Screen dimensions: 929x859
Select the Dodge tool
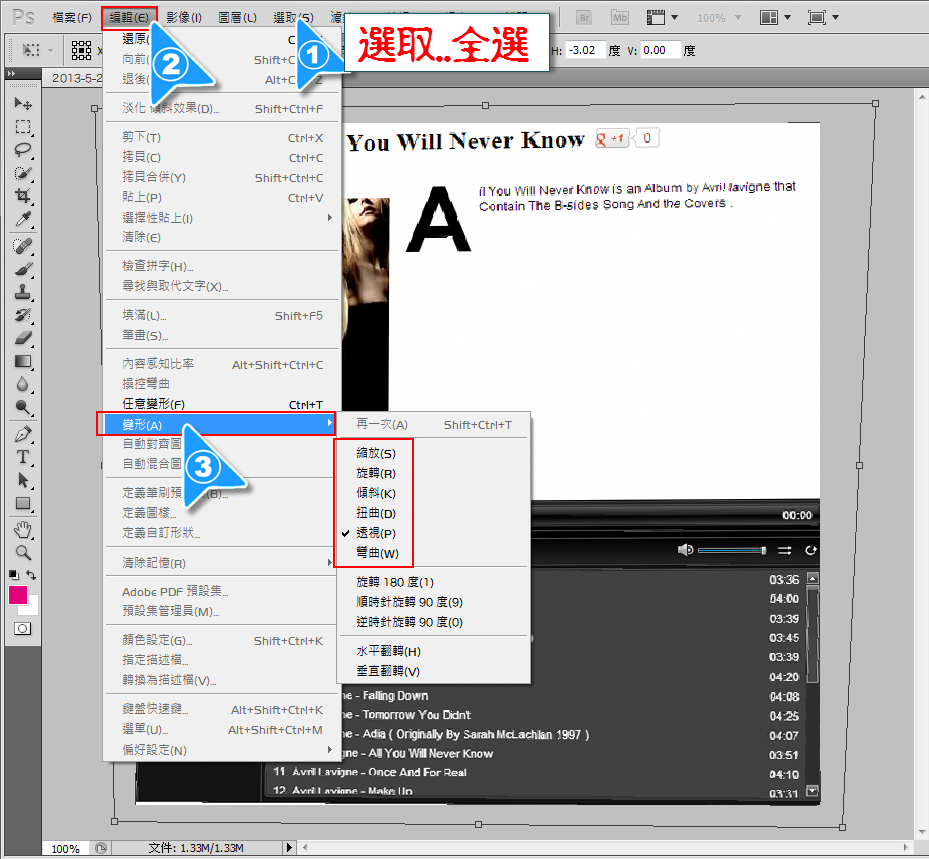23,408
